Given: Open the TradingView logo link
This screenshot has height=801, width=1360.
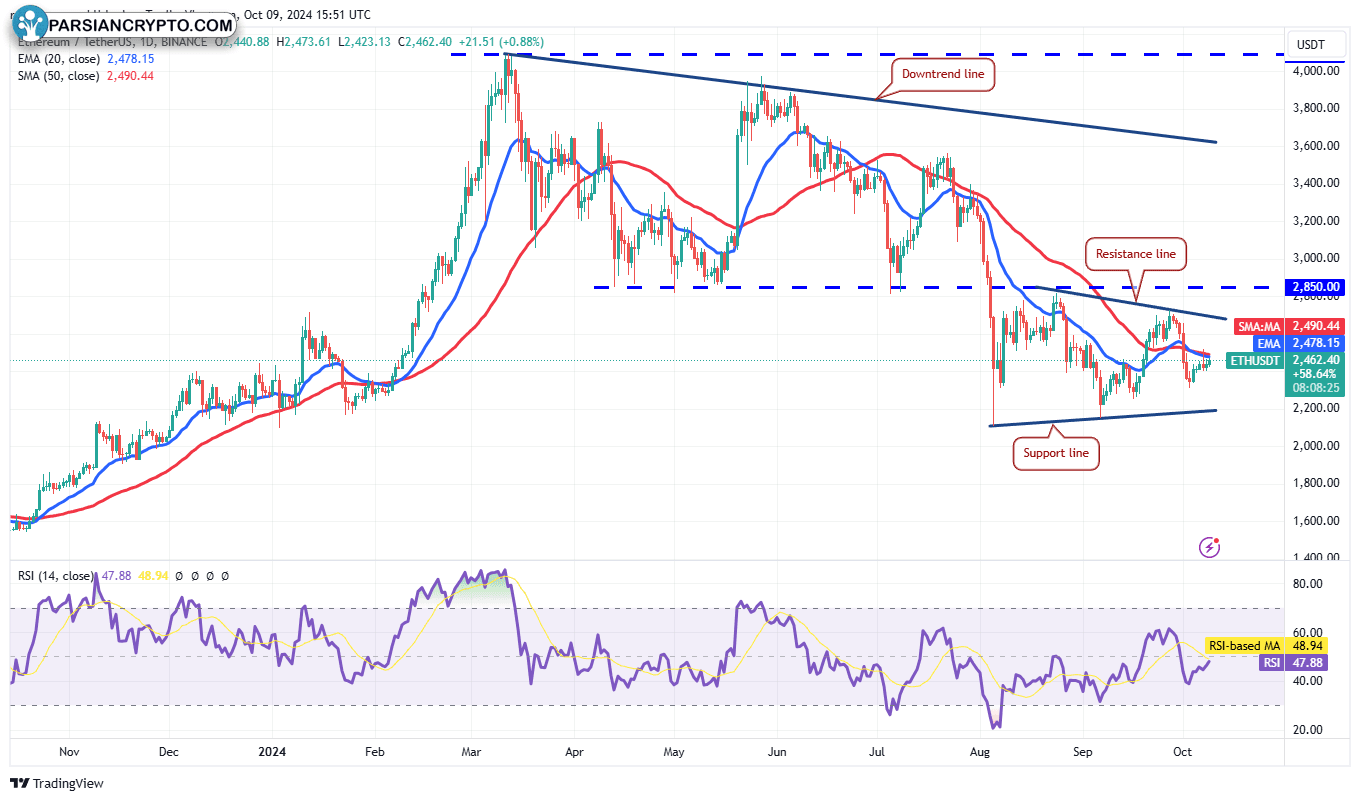Looking at the screenshot, I should click(57, 783).
